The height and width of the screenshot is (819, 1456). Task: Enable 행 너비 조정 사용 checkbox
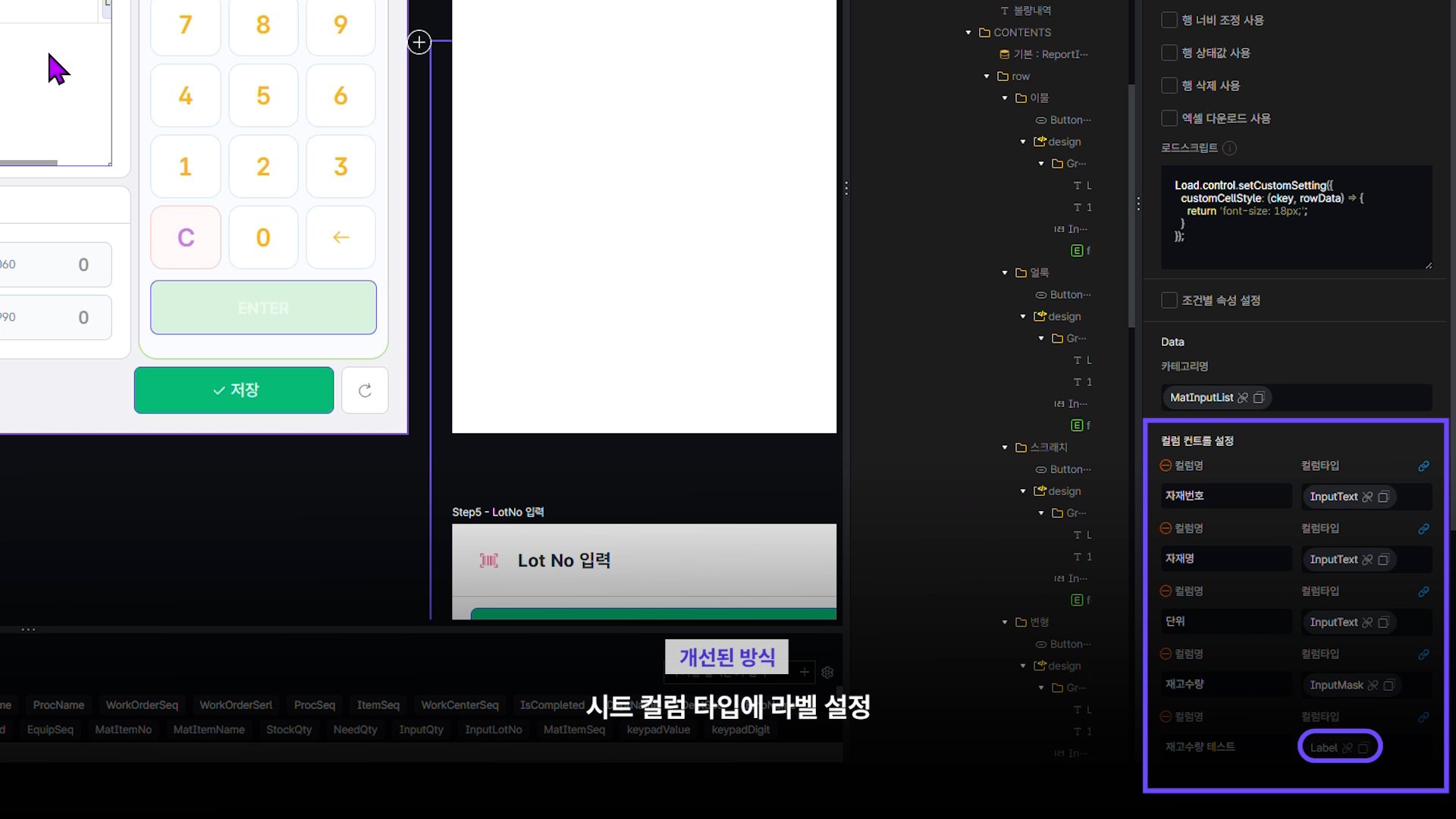click(x=1169, y=20)
